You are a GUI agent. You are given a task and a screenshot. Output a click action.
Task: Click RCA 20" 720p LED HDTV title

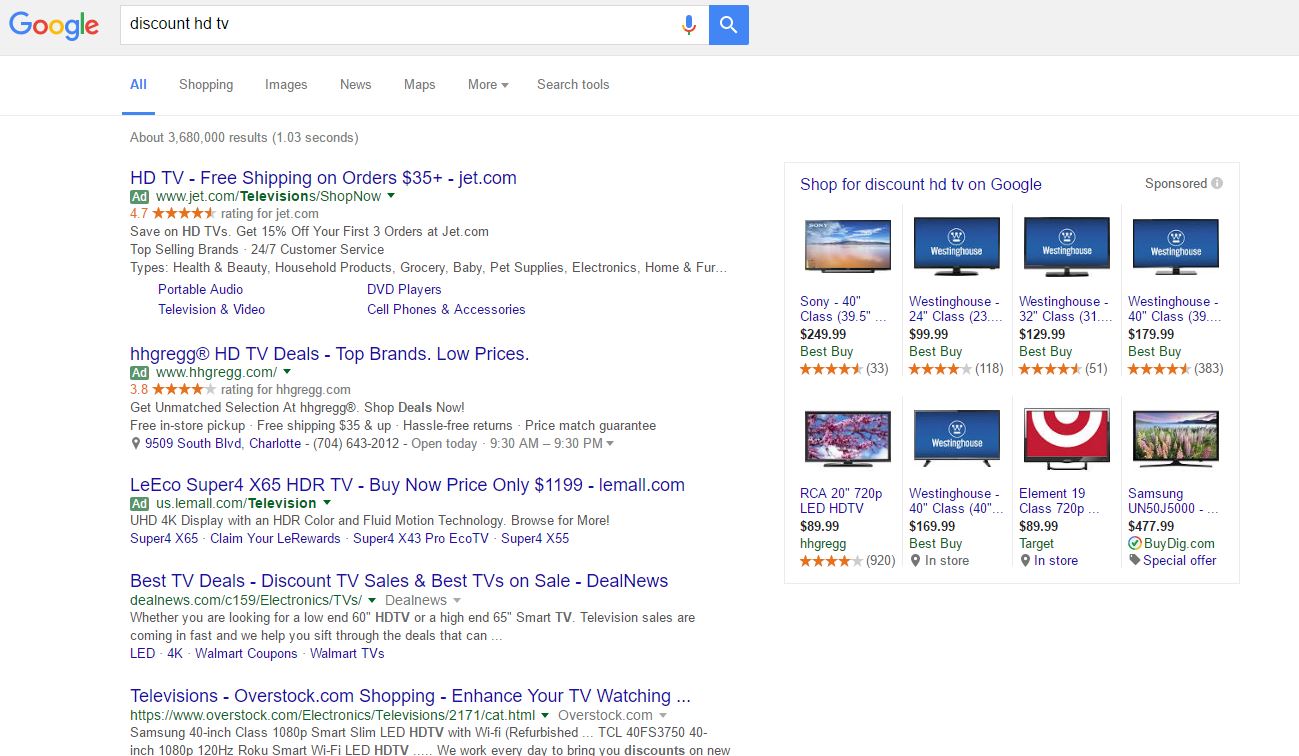[841, 501]
